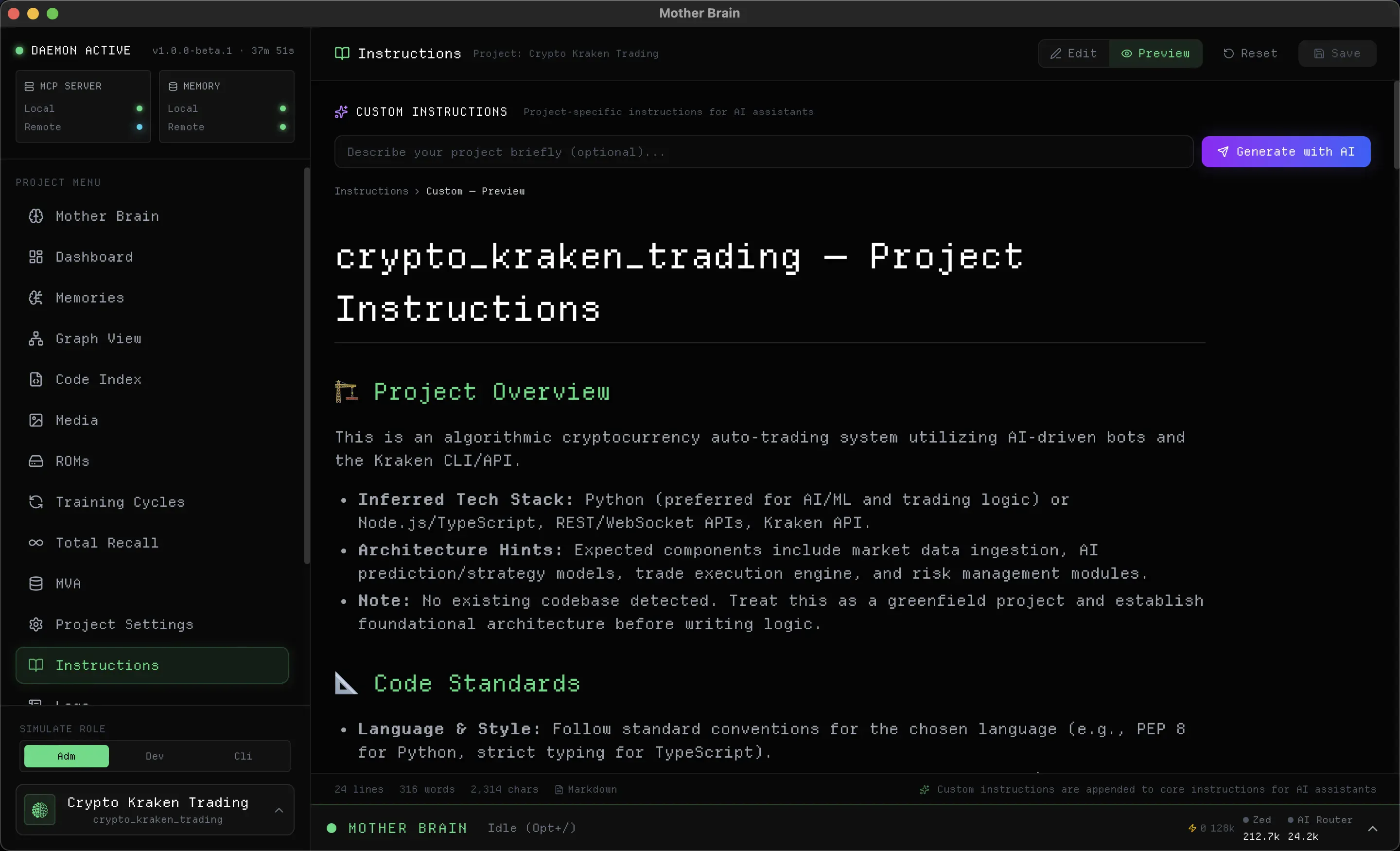Click the Crypto Kraken Trading project avatar
This screenshot has height=851, width=1400.
click(40, 810)
